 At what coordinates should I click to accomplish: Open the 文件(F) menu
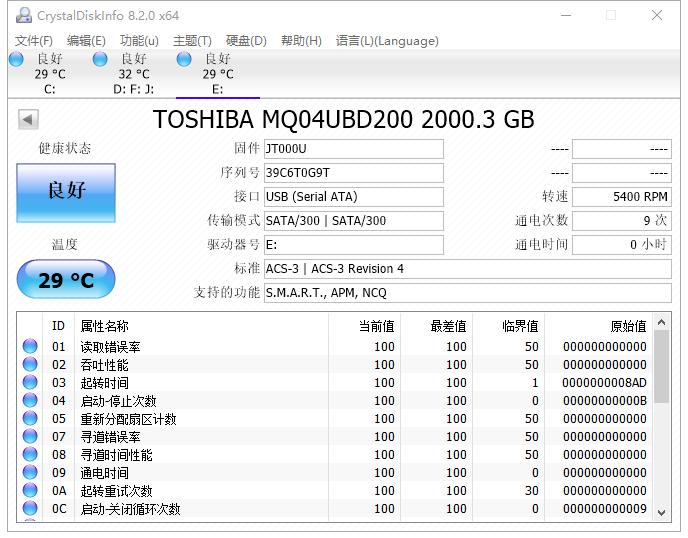[34, 41]
